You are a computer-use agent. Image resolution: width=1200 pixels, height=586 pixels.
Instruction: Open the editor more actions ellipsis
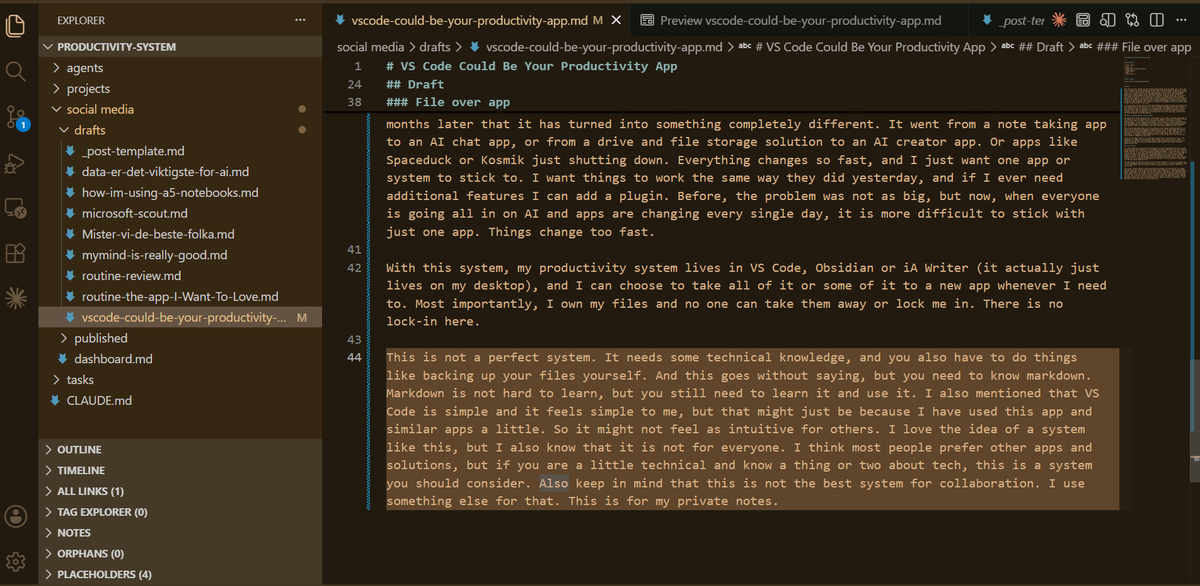pyautogui.click(x=1181, y=20)
